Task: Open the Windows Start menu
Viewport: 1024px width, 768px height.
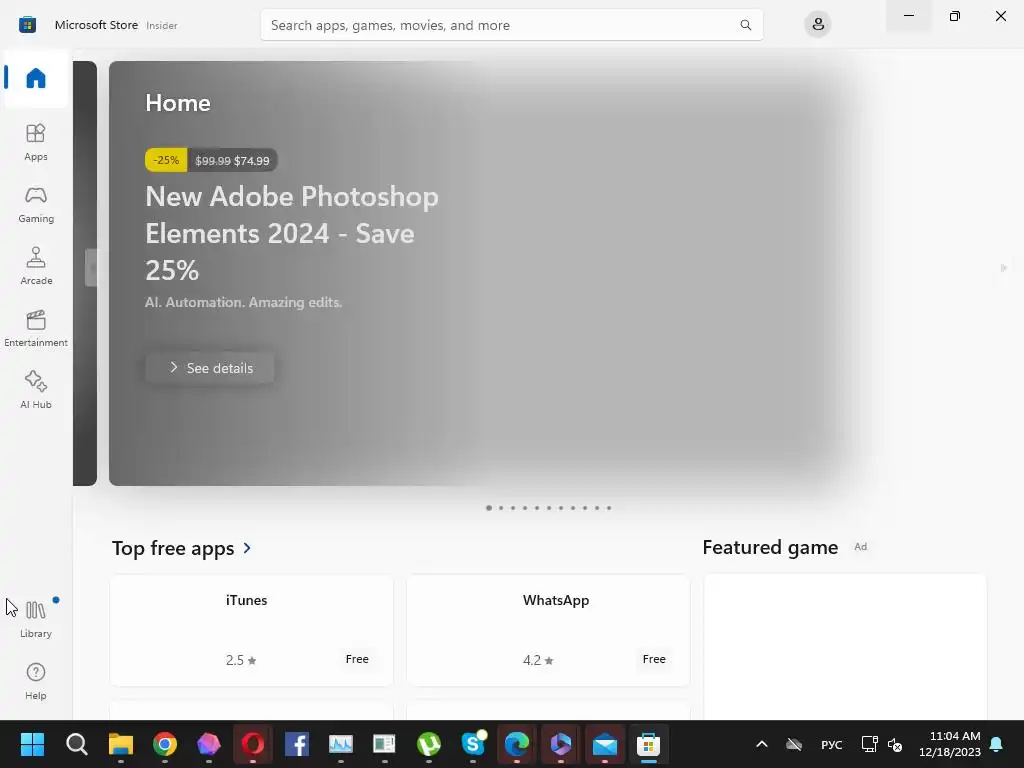Action: 32,744
